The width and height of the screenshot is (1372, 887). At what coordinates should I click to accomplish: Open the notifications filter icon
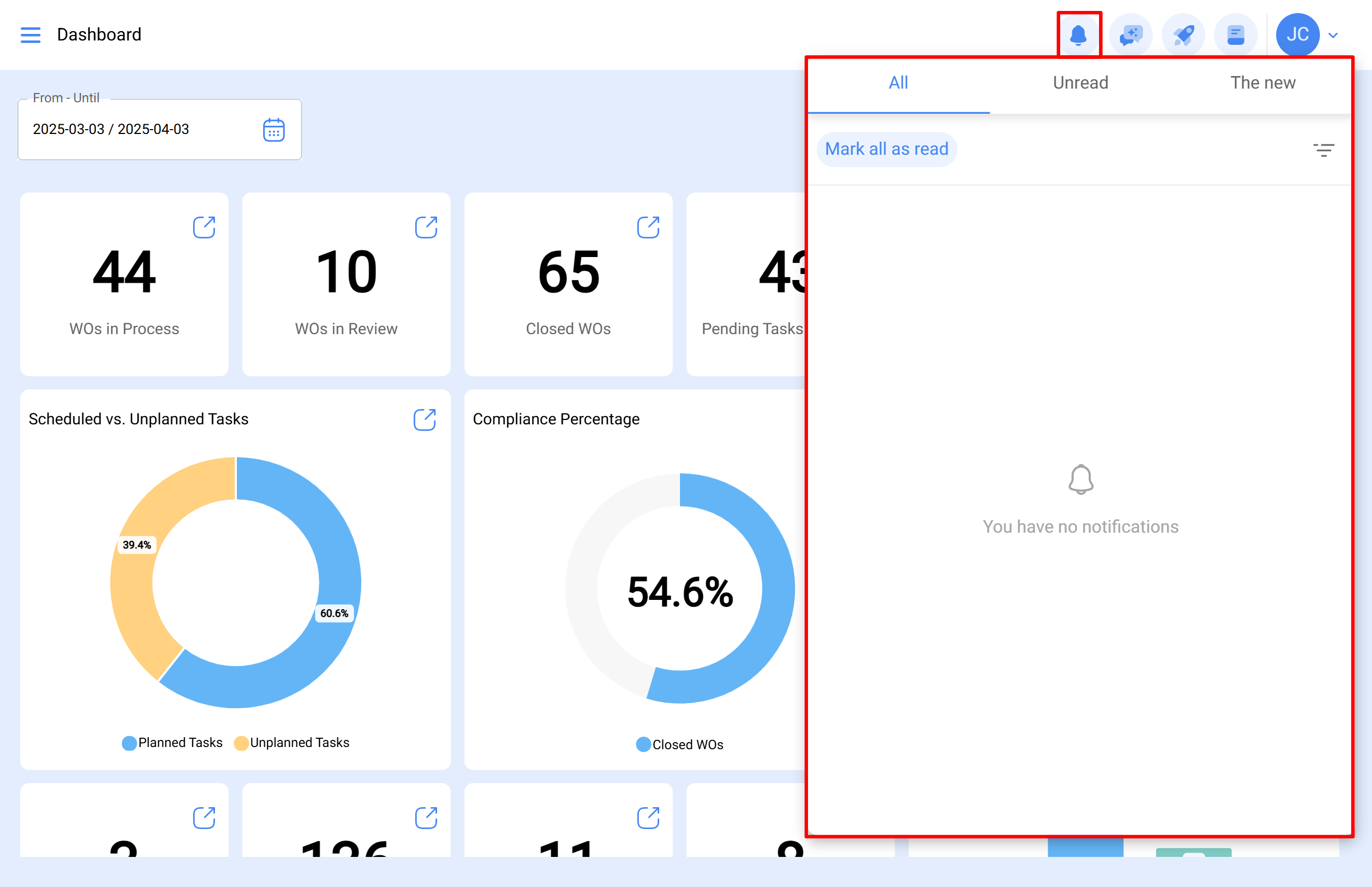pyautogui.click(x=1324, y=150)
